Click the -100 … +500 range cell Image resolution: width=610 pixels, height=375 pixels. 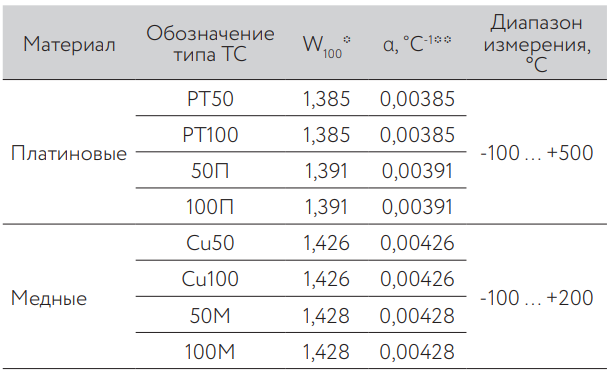click(x=537, y=153)
